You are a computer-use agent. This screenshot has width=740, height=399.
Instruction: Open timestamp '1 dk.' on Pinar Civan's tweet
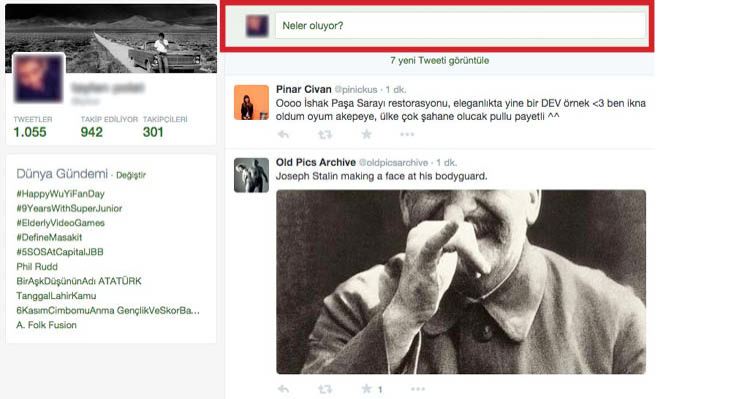point(396,90)
